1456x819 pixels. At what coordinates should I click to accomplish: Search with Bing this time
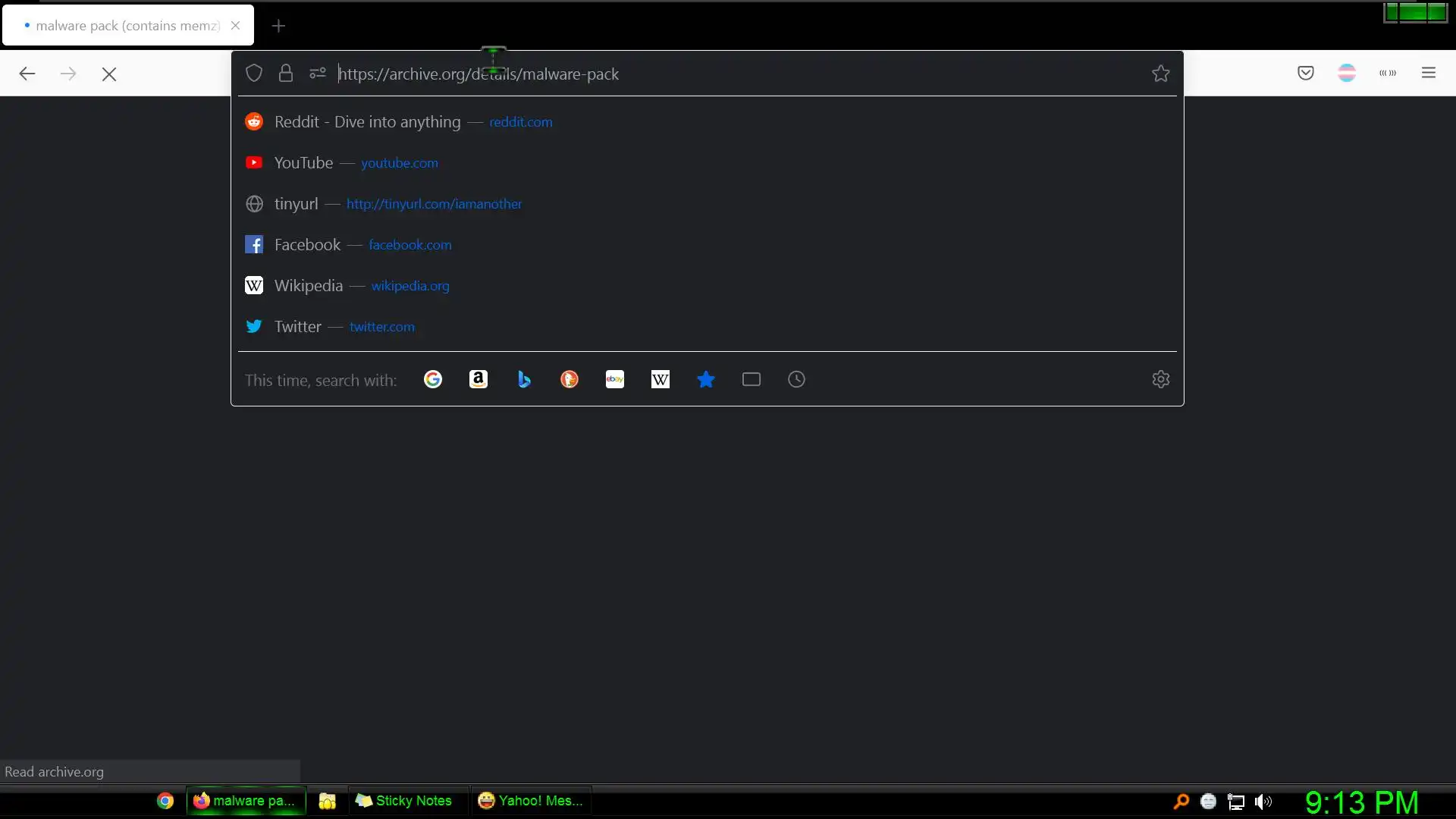(524, 380)
